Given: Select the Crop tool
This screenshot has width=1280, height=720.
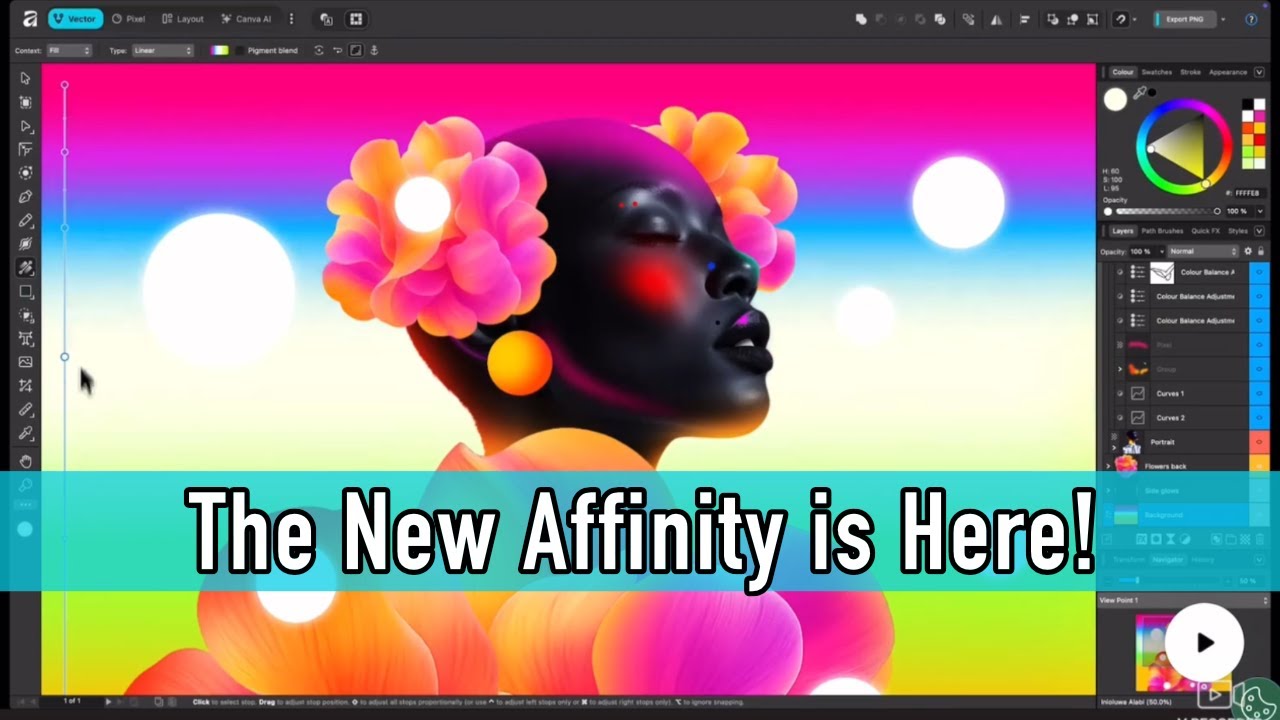Looking at the screenshot, I should pyautogui.click(x=26, y=386).
